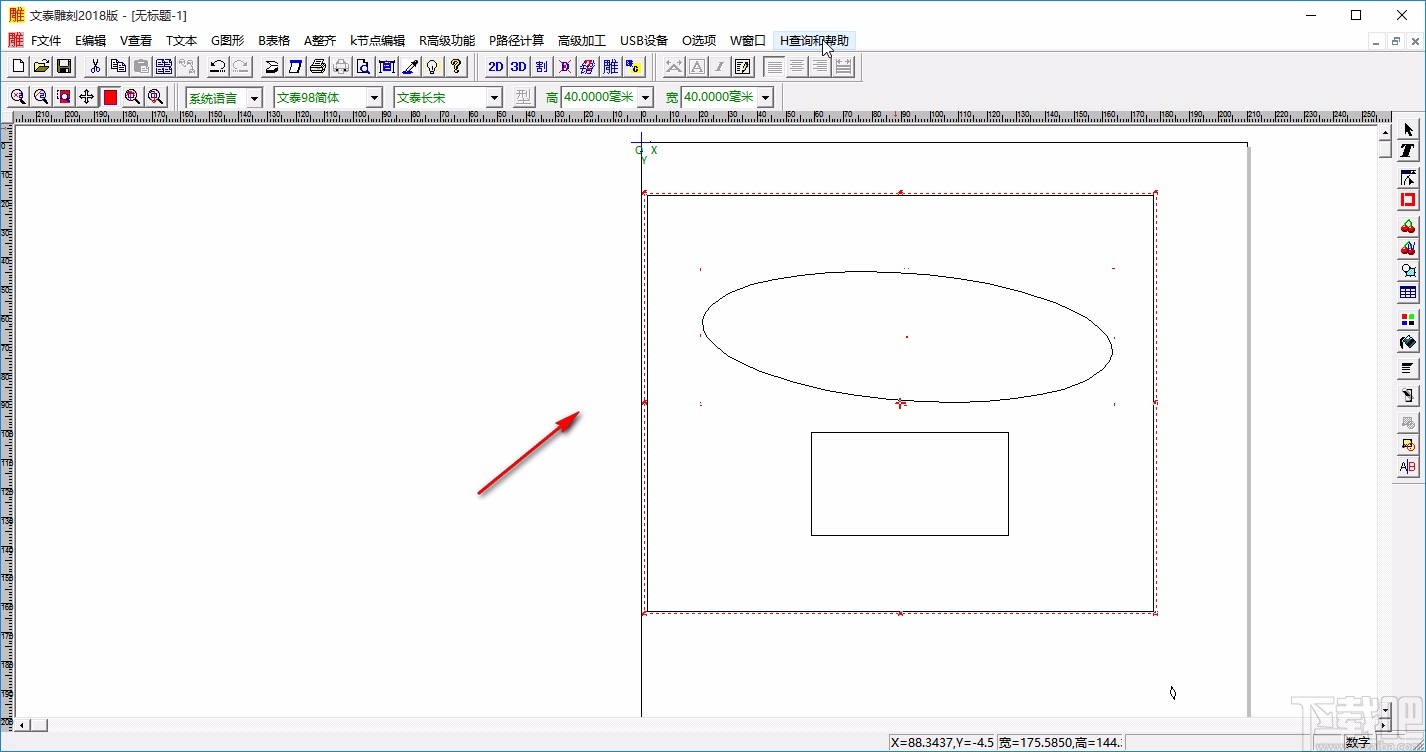Toggle justified distribute alignment
This screenshot has height=752, width=1426.
[844, 67]
